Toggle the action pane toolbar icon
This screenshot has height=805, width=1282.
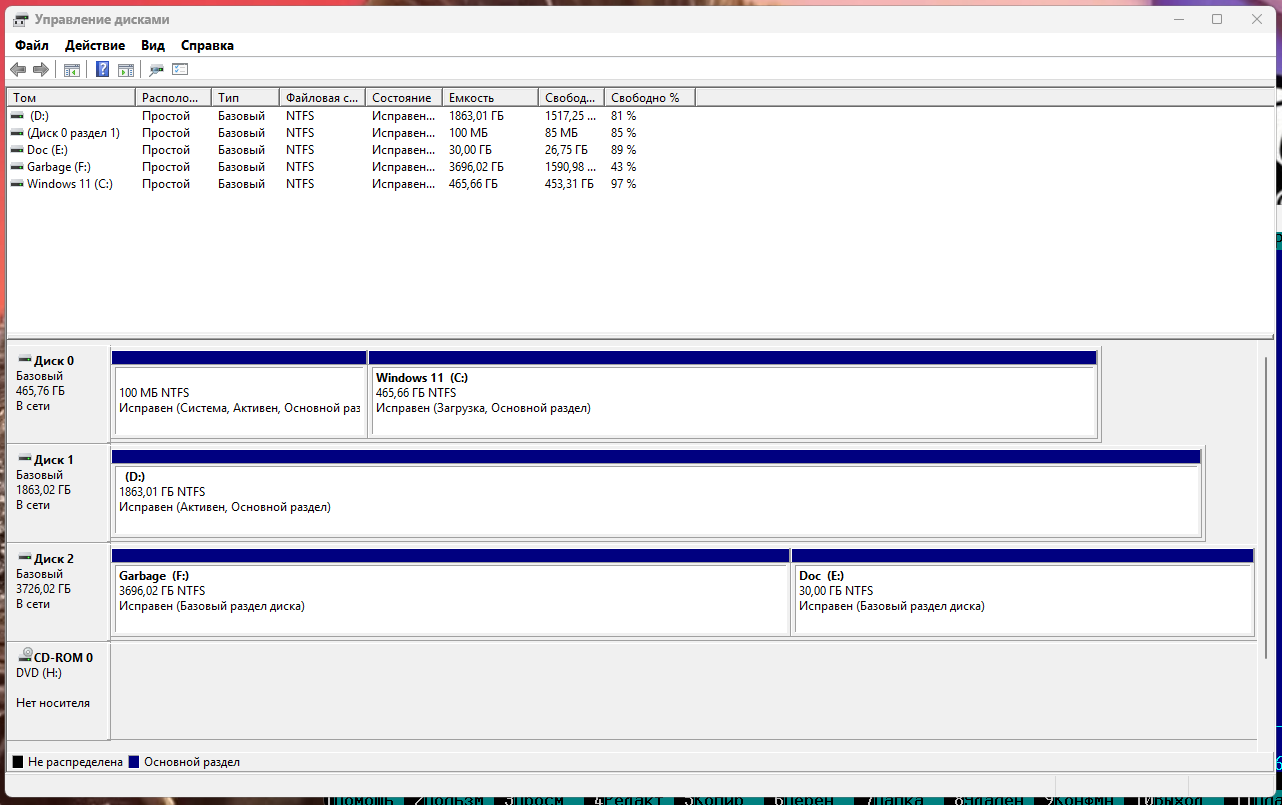pyautogui.click(x=126, y=70)
